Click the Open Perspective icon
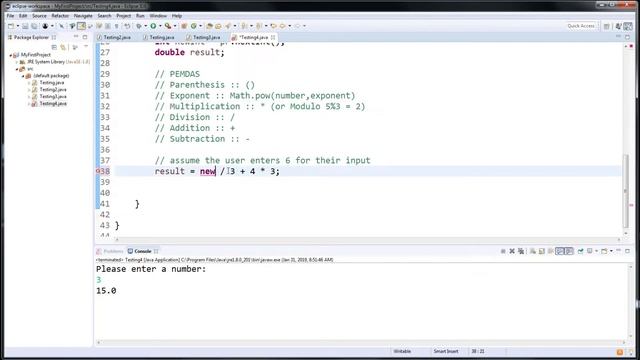Image resolution: width=640 pixels, height=360 pixels. coord(607,26)
